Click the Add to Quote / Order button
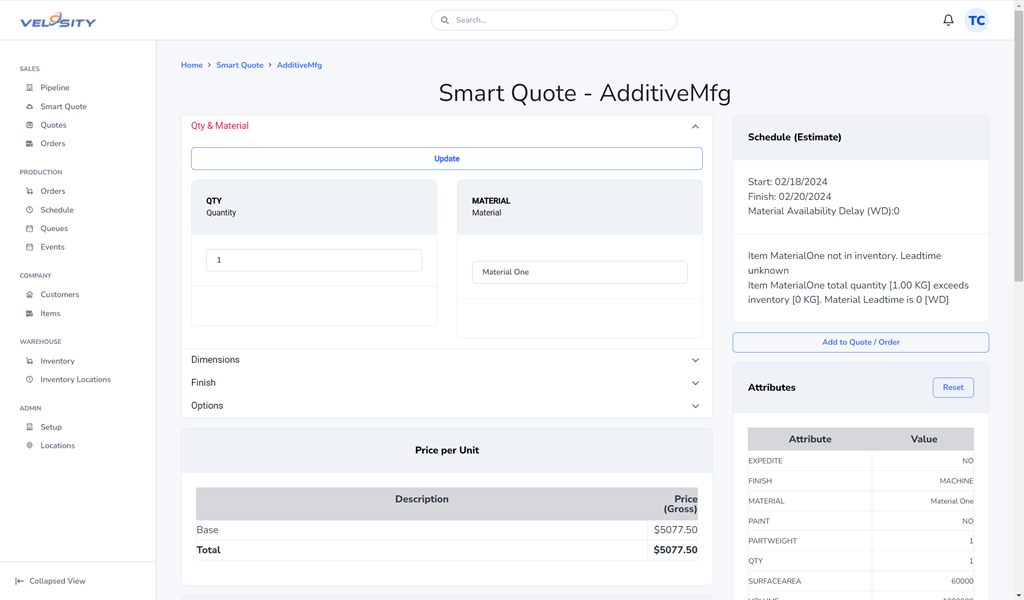The image size is (1024, 600). (x=860, y=342)
